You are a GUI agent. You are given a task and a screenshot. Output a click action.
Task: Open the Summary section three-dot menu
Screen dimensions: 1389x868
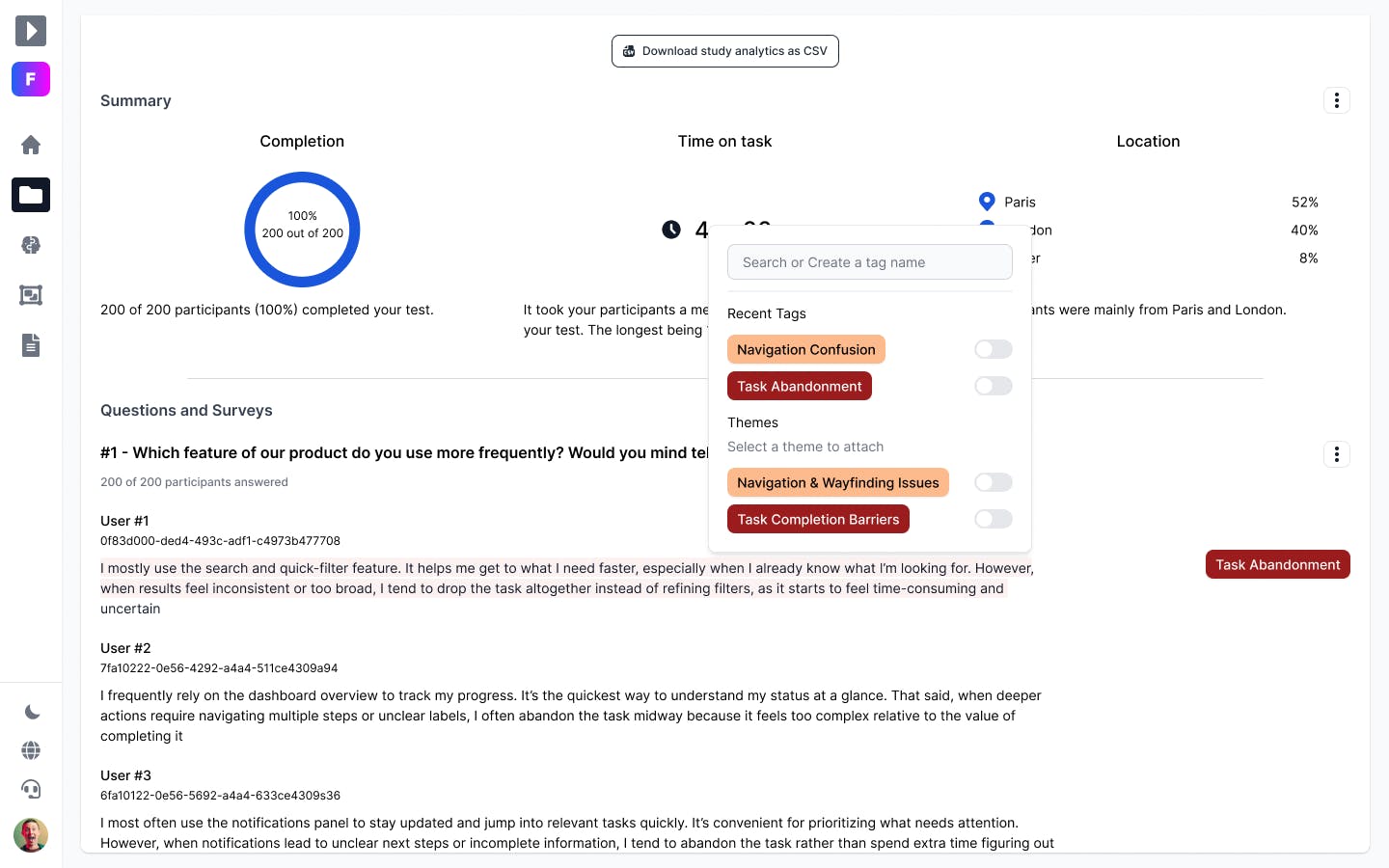point(1337,100)
